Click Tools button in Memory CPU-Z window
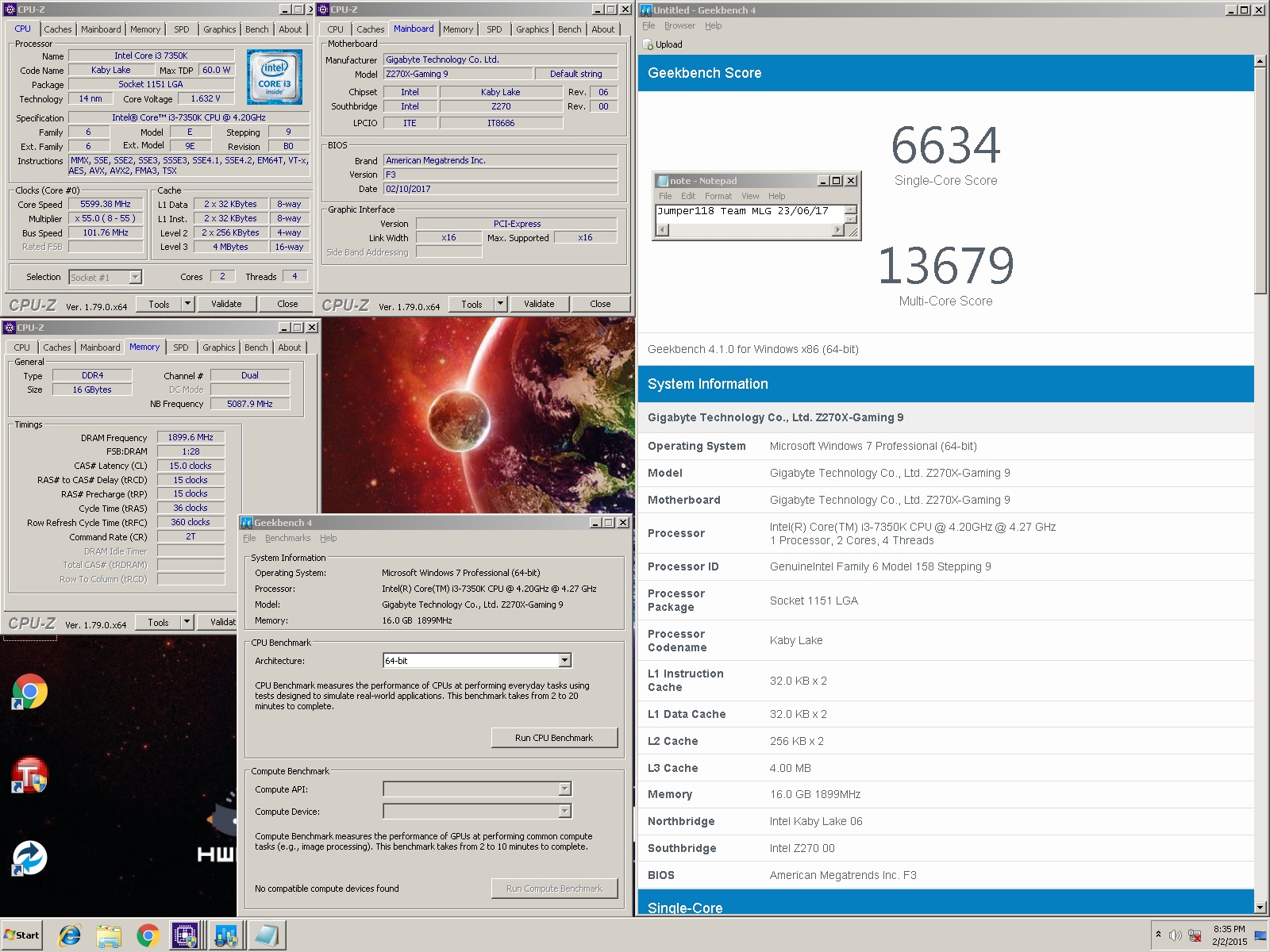 coord(158,622)
